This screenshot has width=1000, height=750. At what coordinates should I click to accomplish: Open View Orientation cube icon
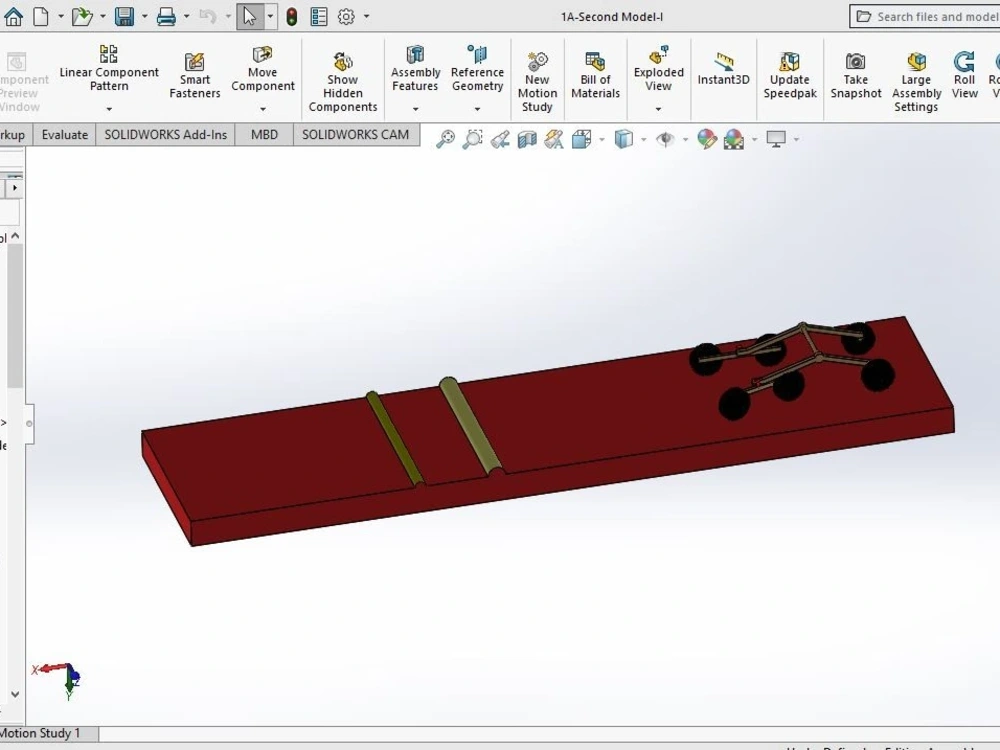[580, 139]
